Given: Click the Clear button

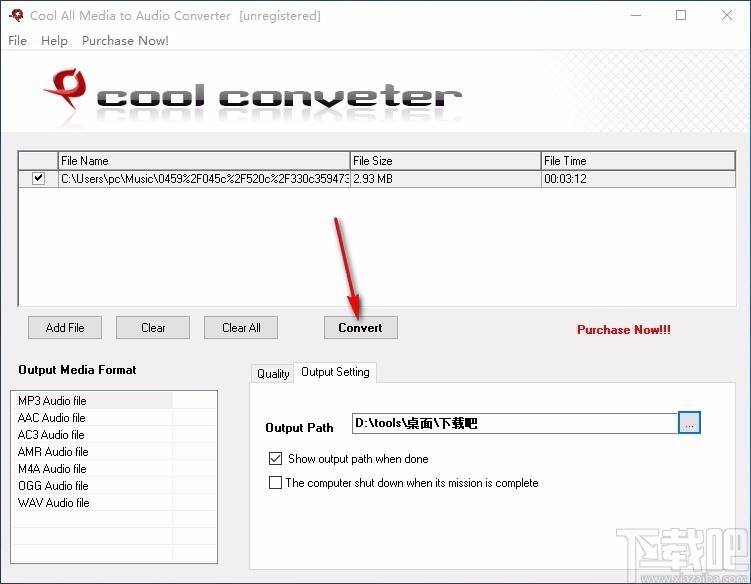Looking at the screenshot, I should 153,328.
